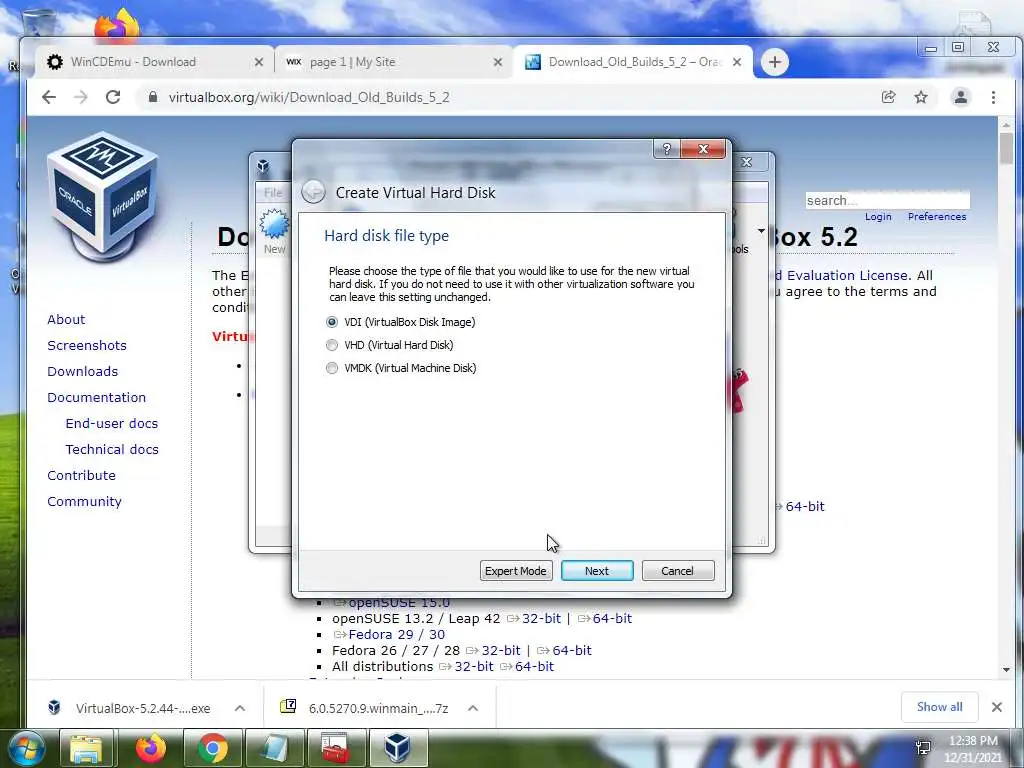Image resolution: width=1024 pixels, height=768 pixels.
Task: Open Technical docs link
Action: point(112,449)
